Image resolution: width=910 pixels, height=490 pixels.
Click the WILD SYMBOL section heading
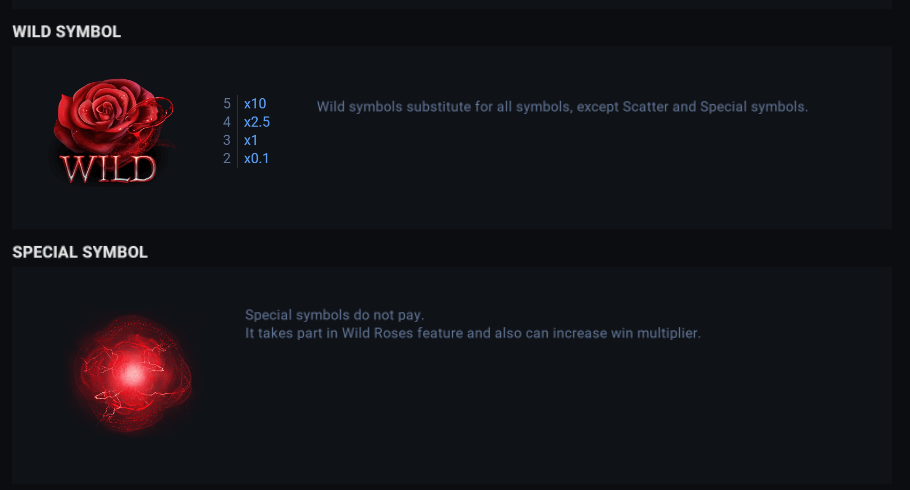(66, 32)
